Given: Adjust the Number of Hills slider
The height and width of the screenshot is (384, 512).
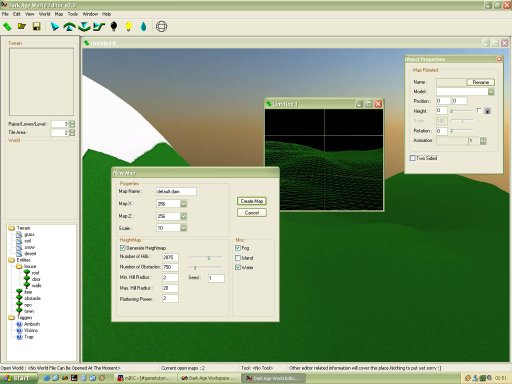Looking at the screenshot, I should 205,258.
